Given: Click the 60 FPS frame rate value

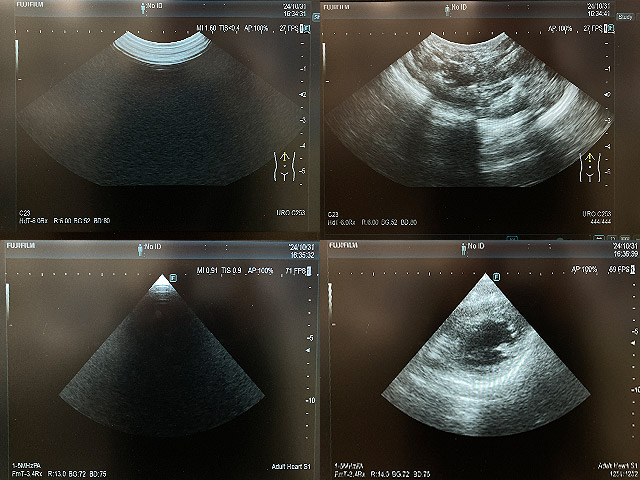Looking at the screenshot, I should [619, 269].
